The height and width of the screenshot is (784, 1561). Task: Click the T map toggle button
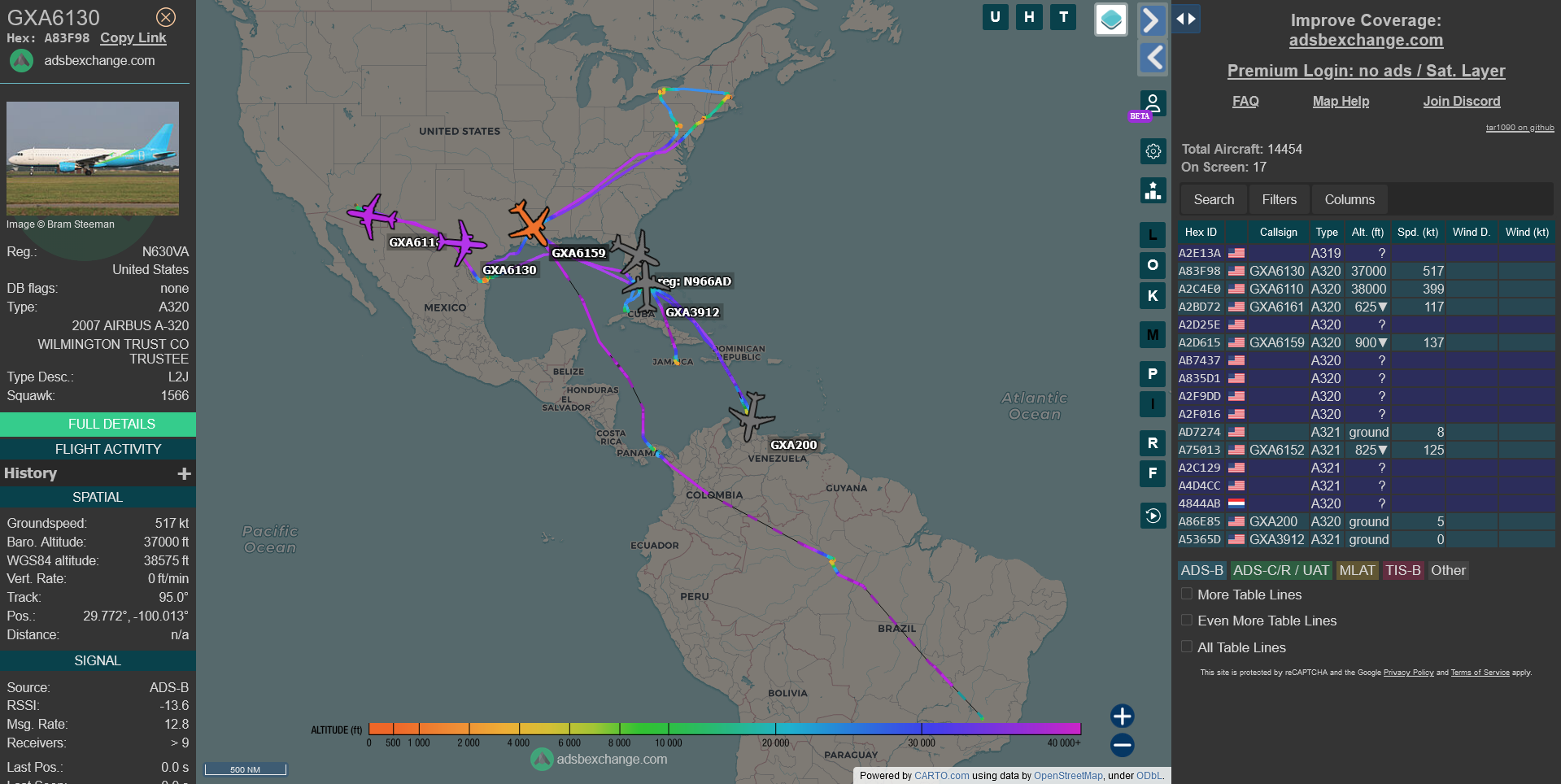tap(1063, 17)
